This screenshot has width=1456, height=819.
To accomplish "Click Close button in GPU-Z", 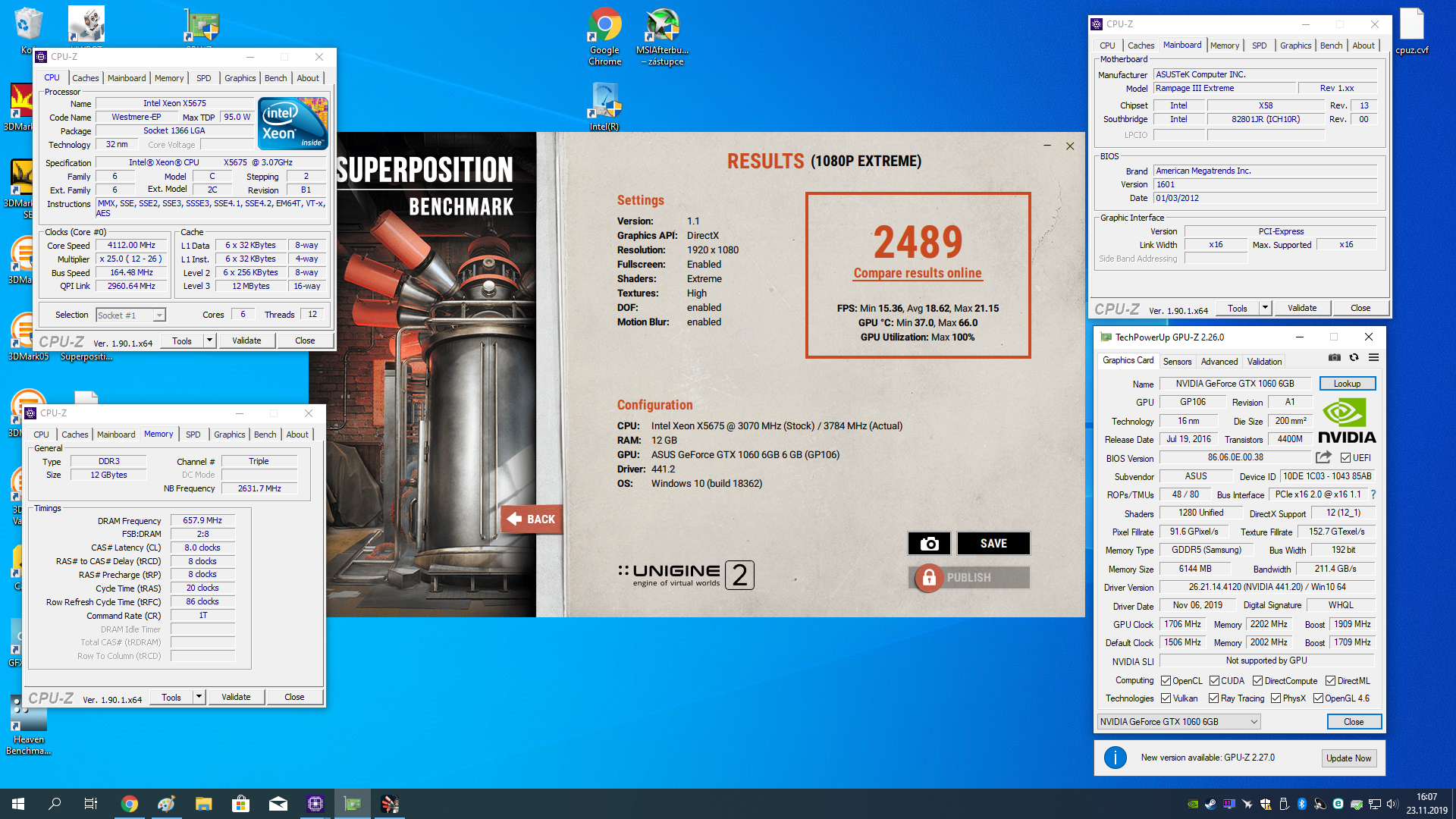I will click(x=1354, y=722).
